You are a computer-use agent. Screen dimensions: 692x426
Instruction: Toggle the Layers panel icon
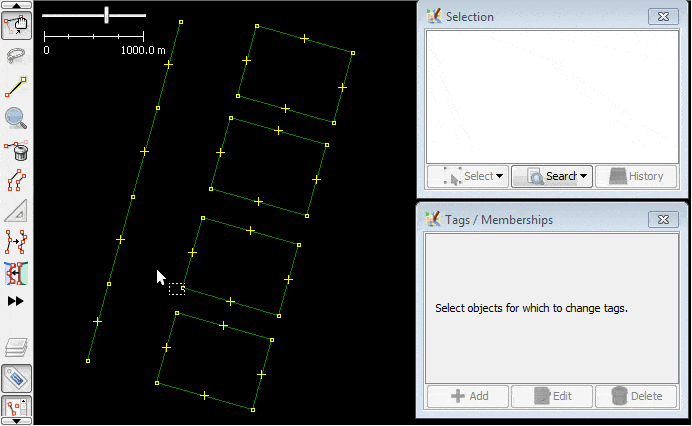tap(16, 347)
